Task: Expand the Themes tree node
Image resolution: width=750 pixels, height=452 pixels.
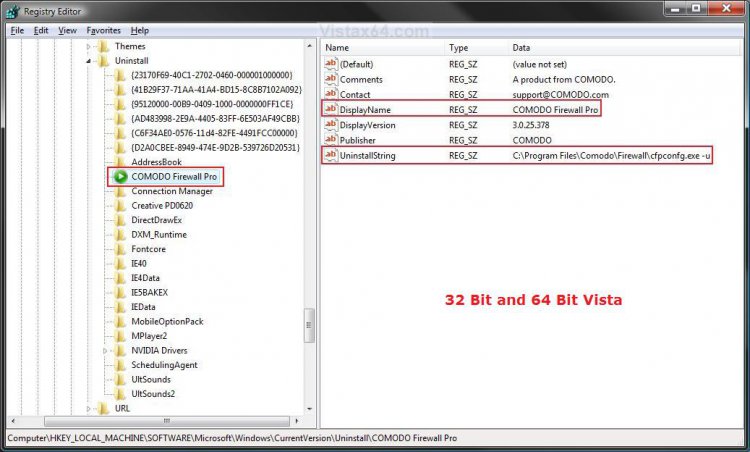Action: tap(89, 47)
